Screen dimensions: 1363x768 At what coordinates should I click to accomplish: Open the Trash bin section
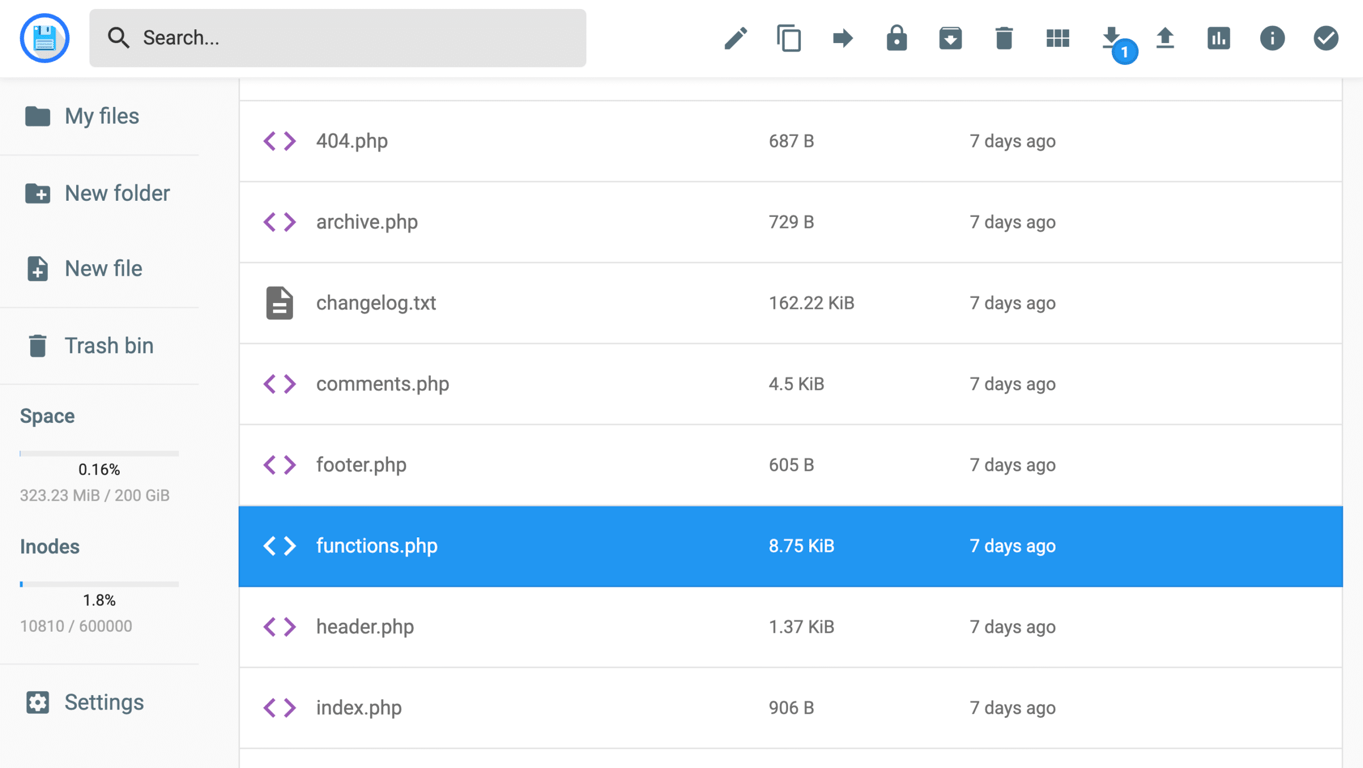pos(108,345)
